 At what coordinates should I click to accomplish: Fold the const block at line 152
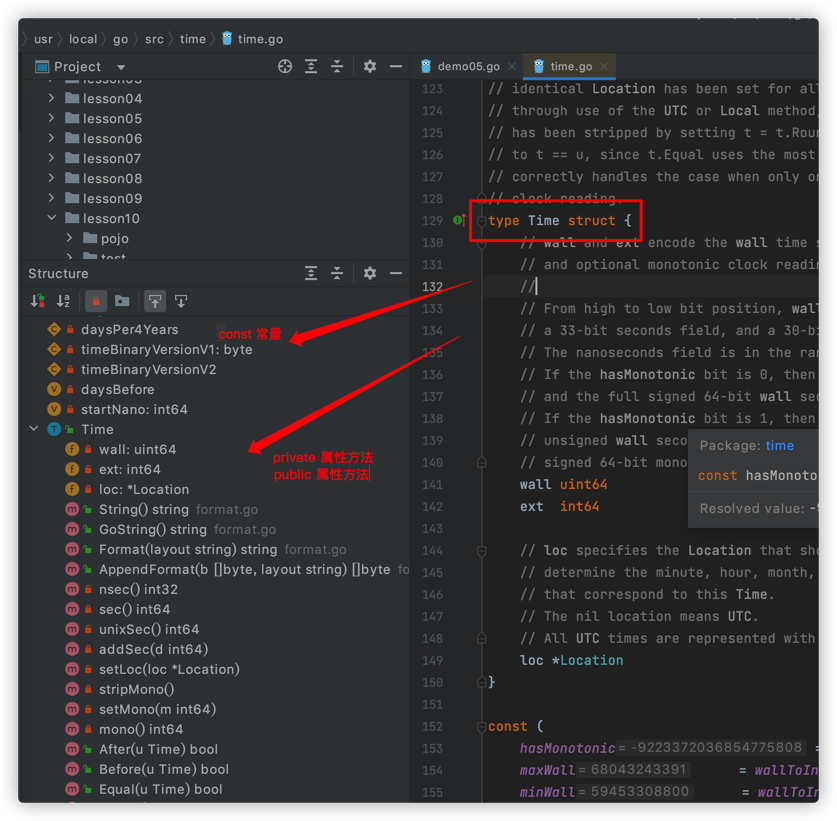[481, 727]
